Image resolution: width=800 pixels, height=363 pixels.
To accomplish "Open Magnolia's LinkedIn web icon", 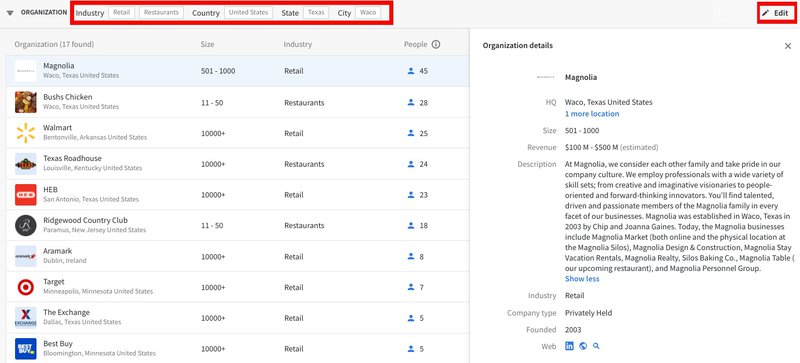I will point(569,346).
